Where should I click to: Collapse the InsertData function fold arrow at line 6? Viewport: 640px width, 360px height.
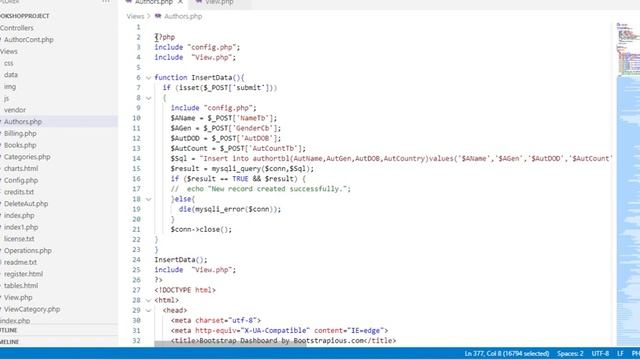pos(149,78)
